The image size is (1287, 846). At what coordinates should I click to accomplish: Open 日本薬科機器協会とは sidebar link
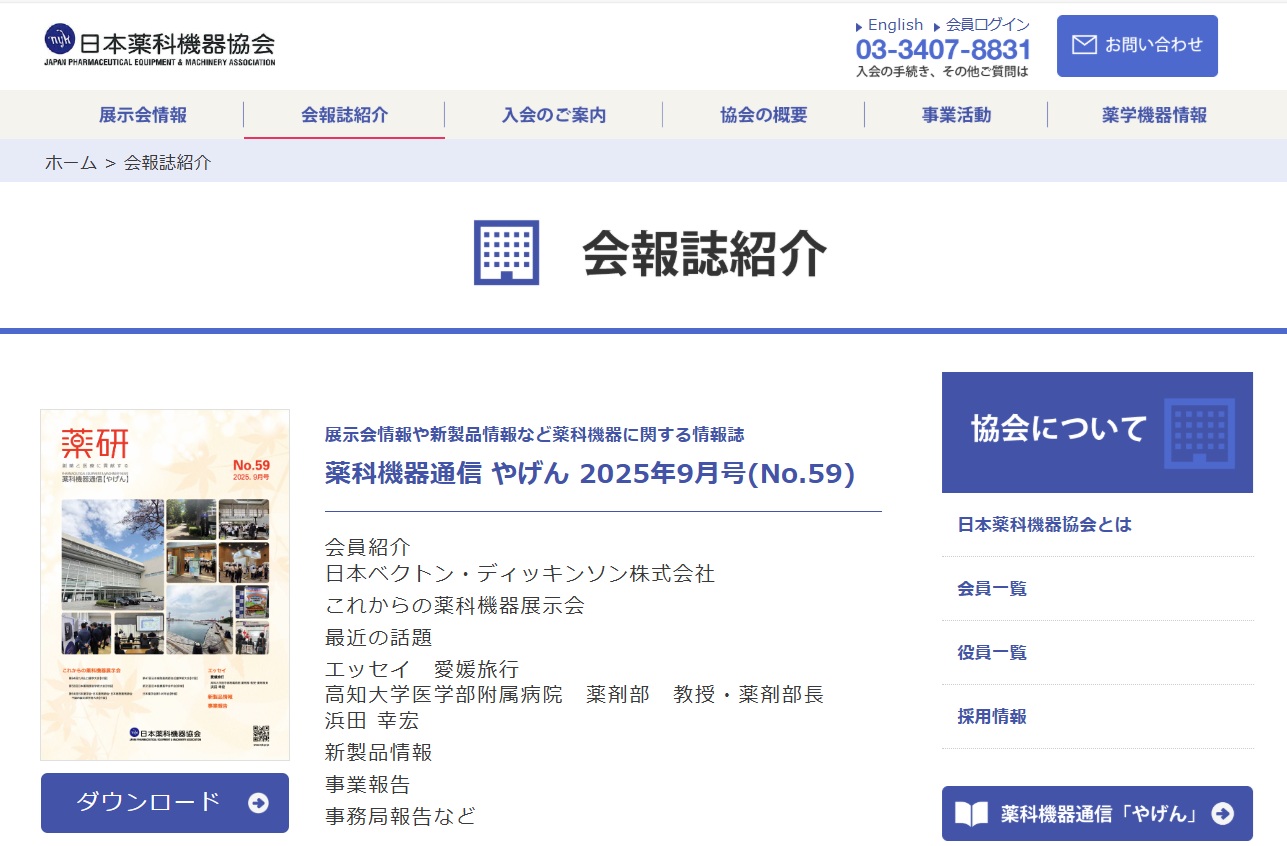point(1044,525)
